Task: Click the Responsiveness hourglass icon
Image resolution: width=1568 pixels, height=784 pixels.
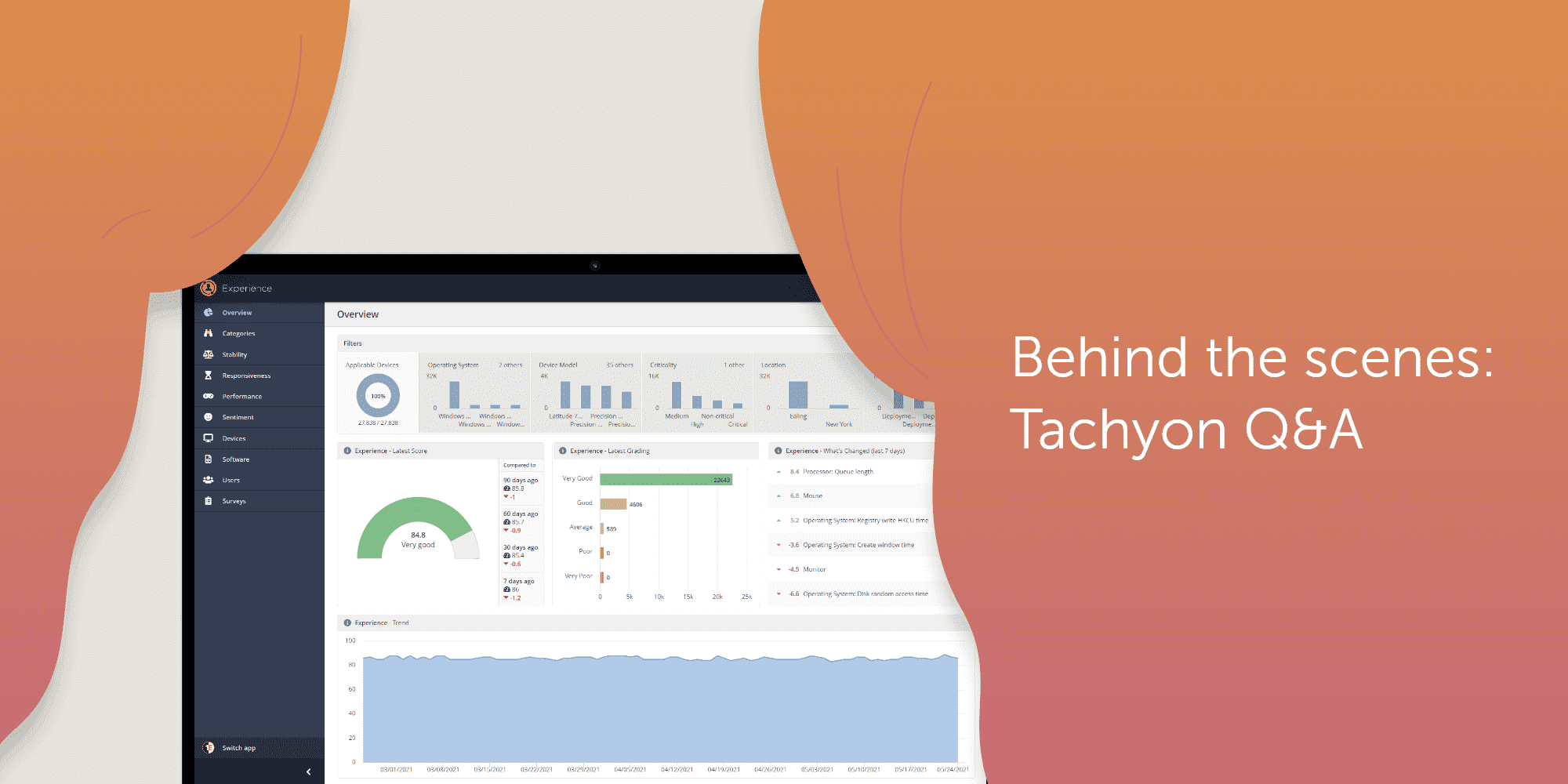Action: point(209,376)
